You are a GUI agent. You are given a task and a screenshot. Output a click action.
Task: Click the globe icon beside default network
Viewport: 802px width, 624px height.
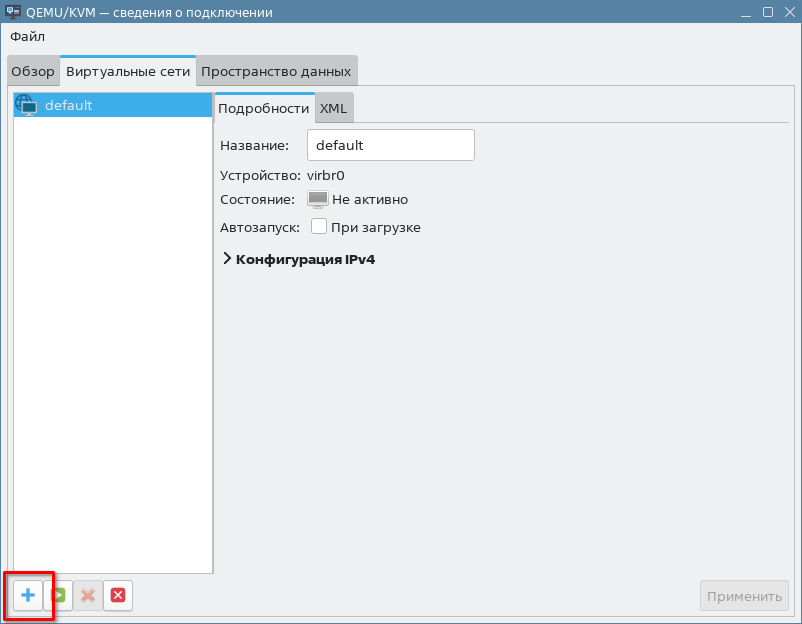(26, 105)
